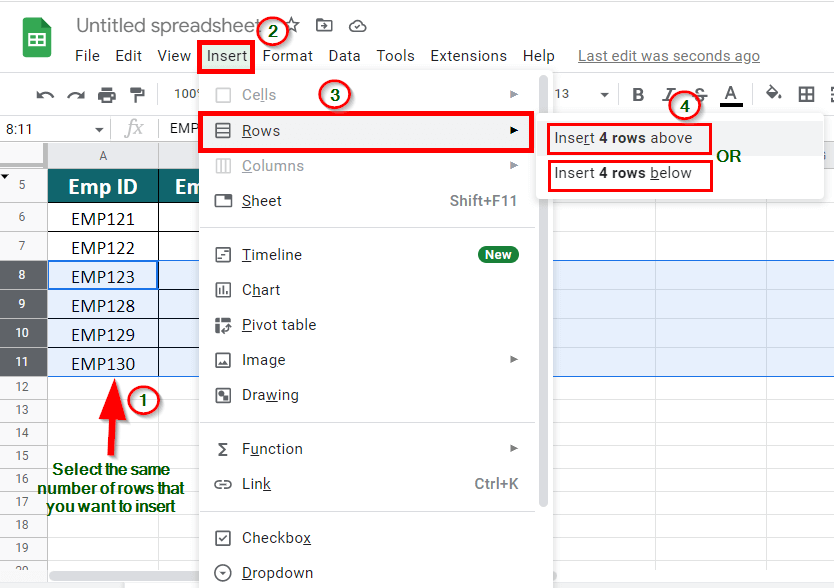Click the Emp ID header cell
Viewport: 834px width, 588px height.
103,186
